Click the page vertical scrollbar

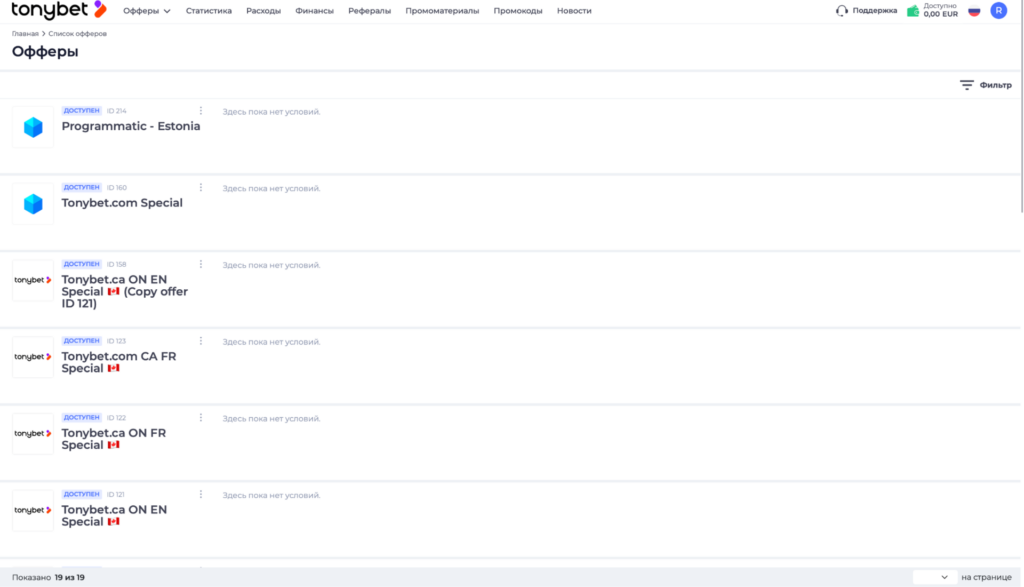[1021, 108]
